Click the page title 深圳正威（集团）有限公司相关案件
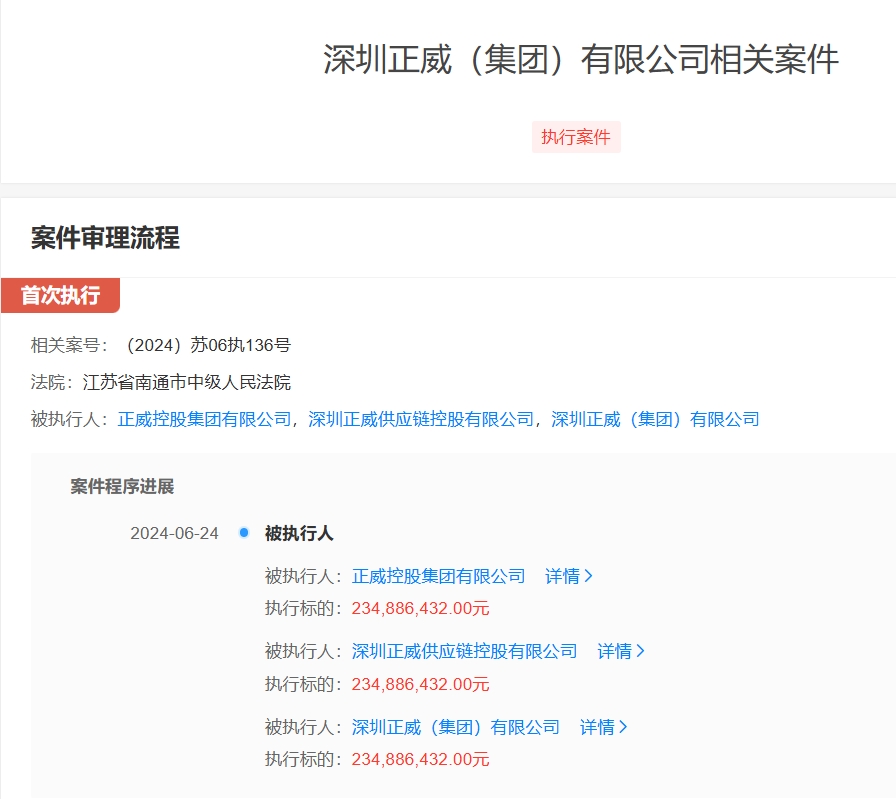Image resolution: width=896 pixels, height=799 pixels. pos(581,59)
